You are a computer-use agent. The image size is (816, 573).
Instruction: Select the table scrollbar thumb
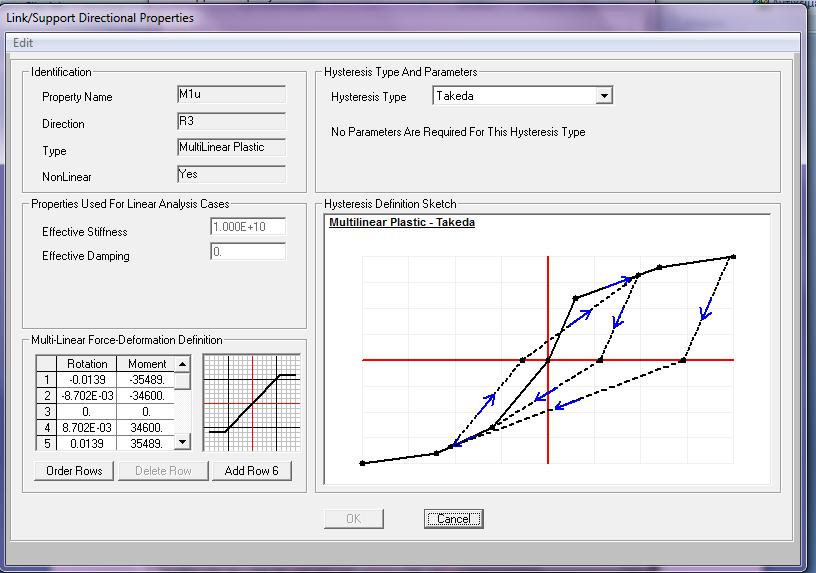click(x=182, y=380)
